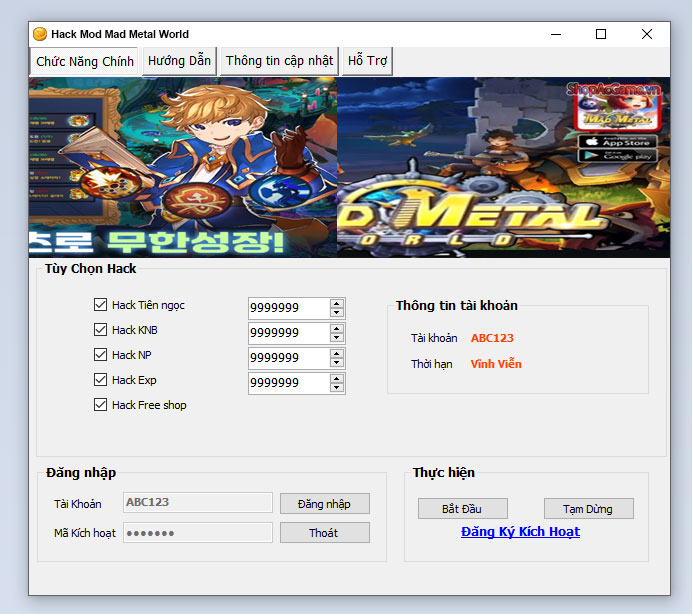Open the Hướng Dẫn tab

coord(179,61)
